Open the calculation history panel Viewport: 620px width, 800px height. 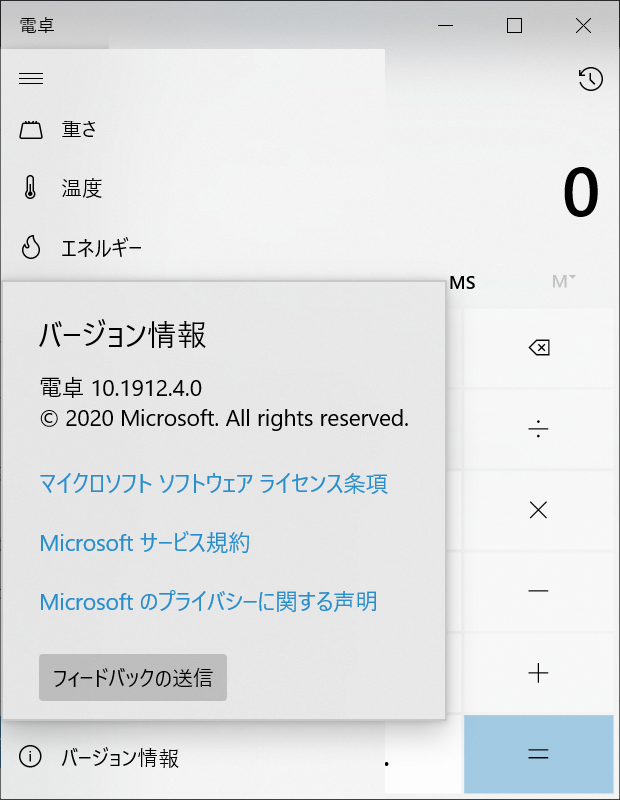coord(590,79)
